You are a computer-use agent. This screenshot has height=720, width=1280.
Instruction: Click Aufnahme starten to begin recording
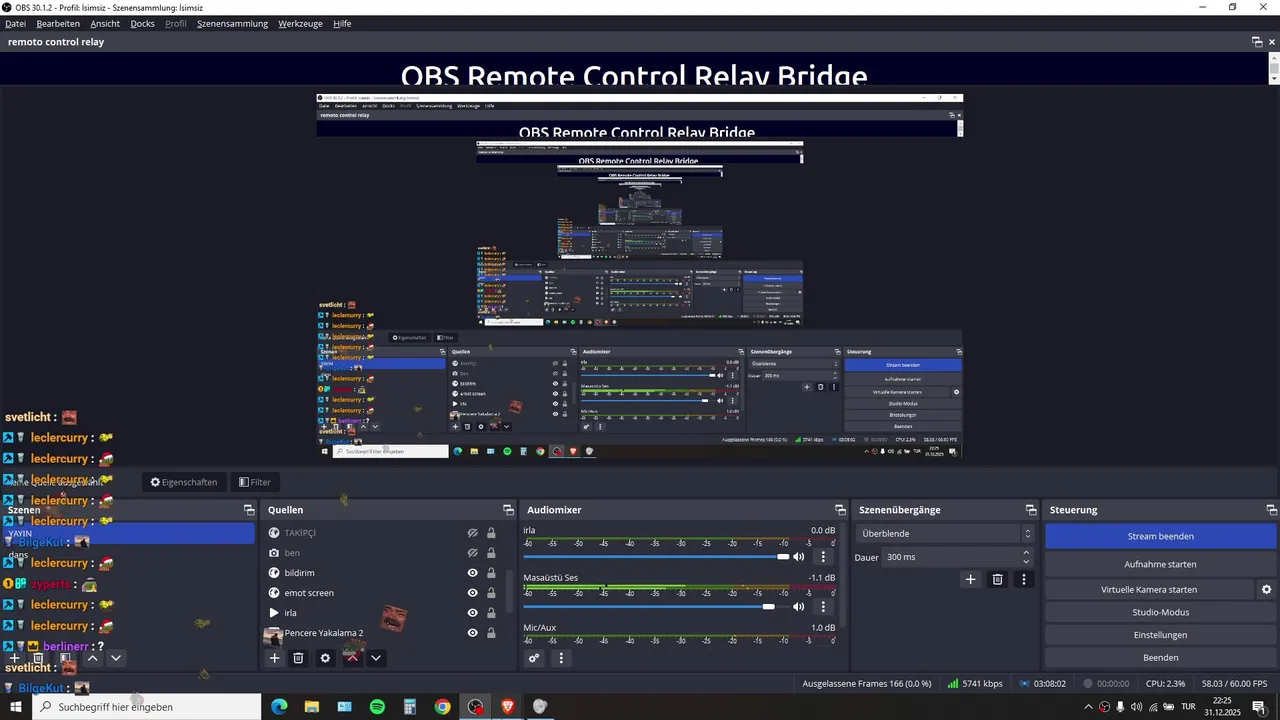click(1160, 564)
